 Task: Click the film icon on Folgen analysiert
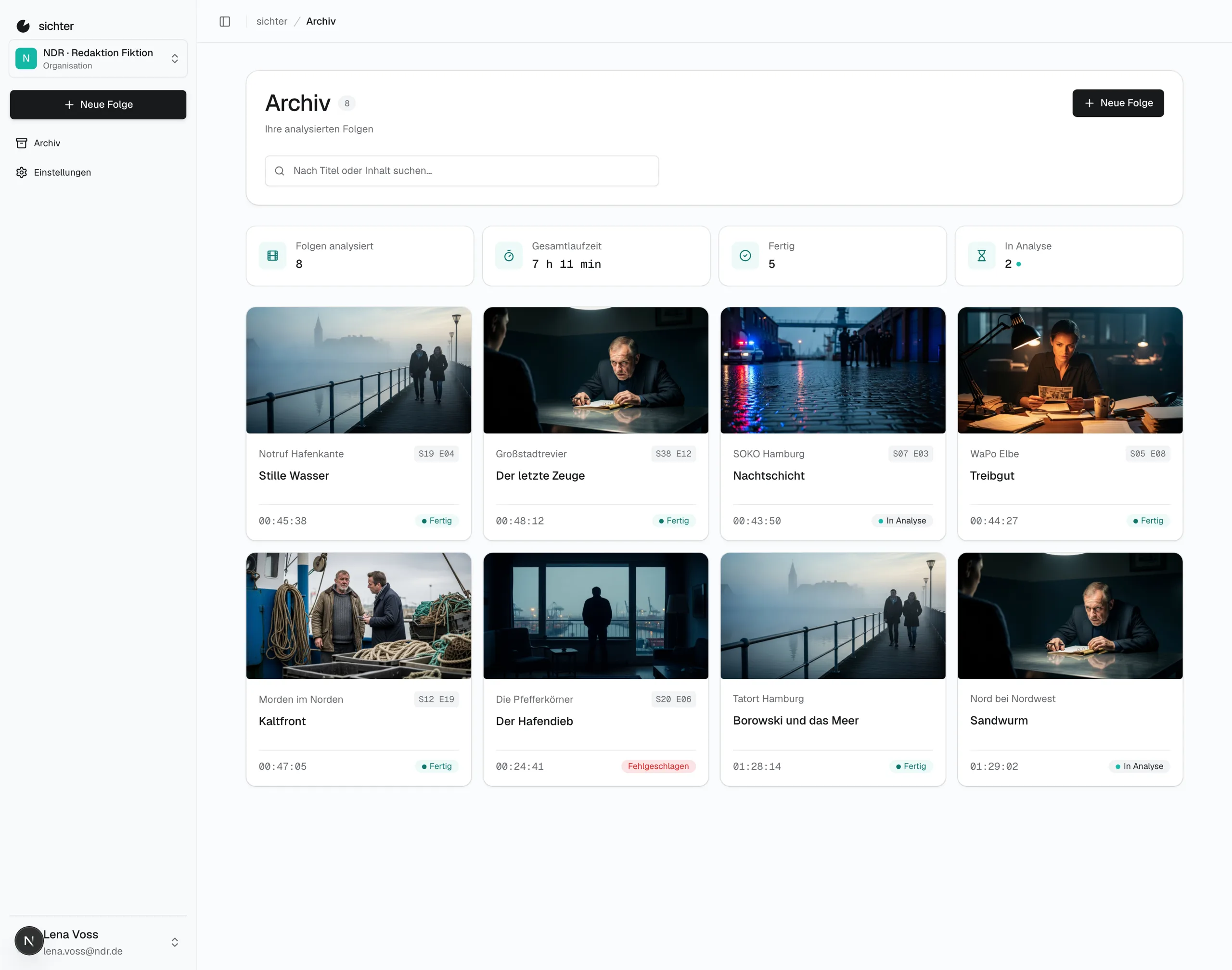point(273,255)
